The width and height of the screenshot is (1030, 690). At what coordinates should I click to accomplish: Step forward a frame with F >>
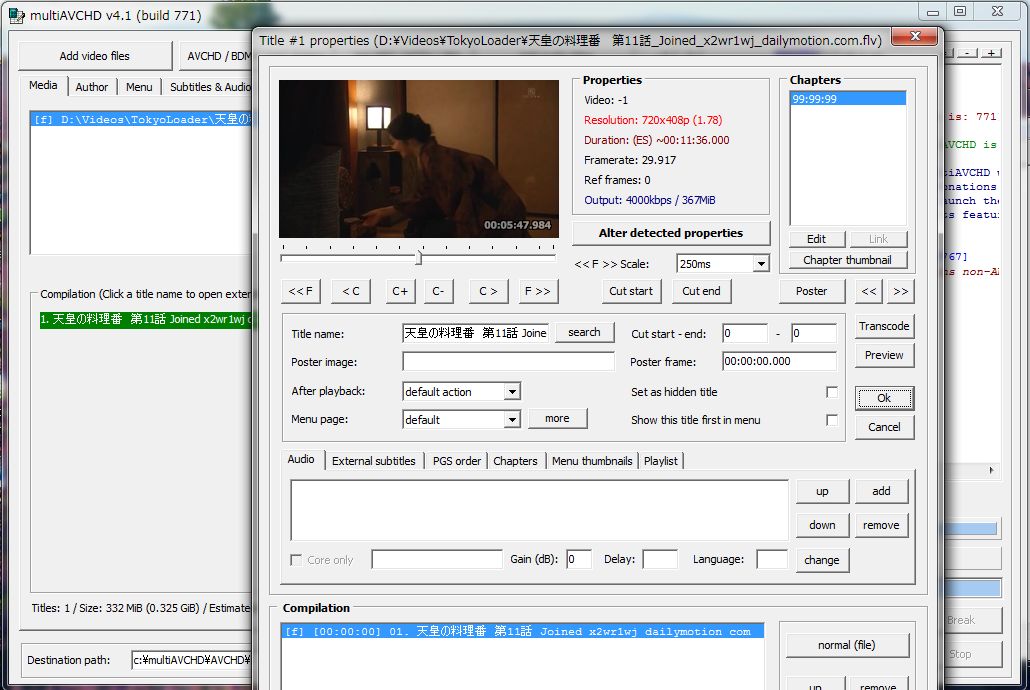[537, 291]
